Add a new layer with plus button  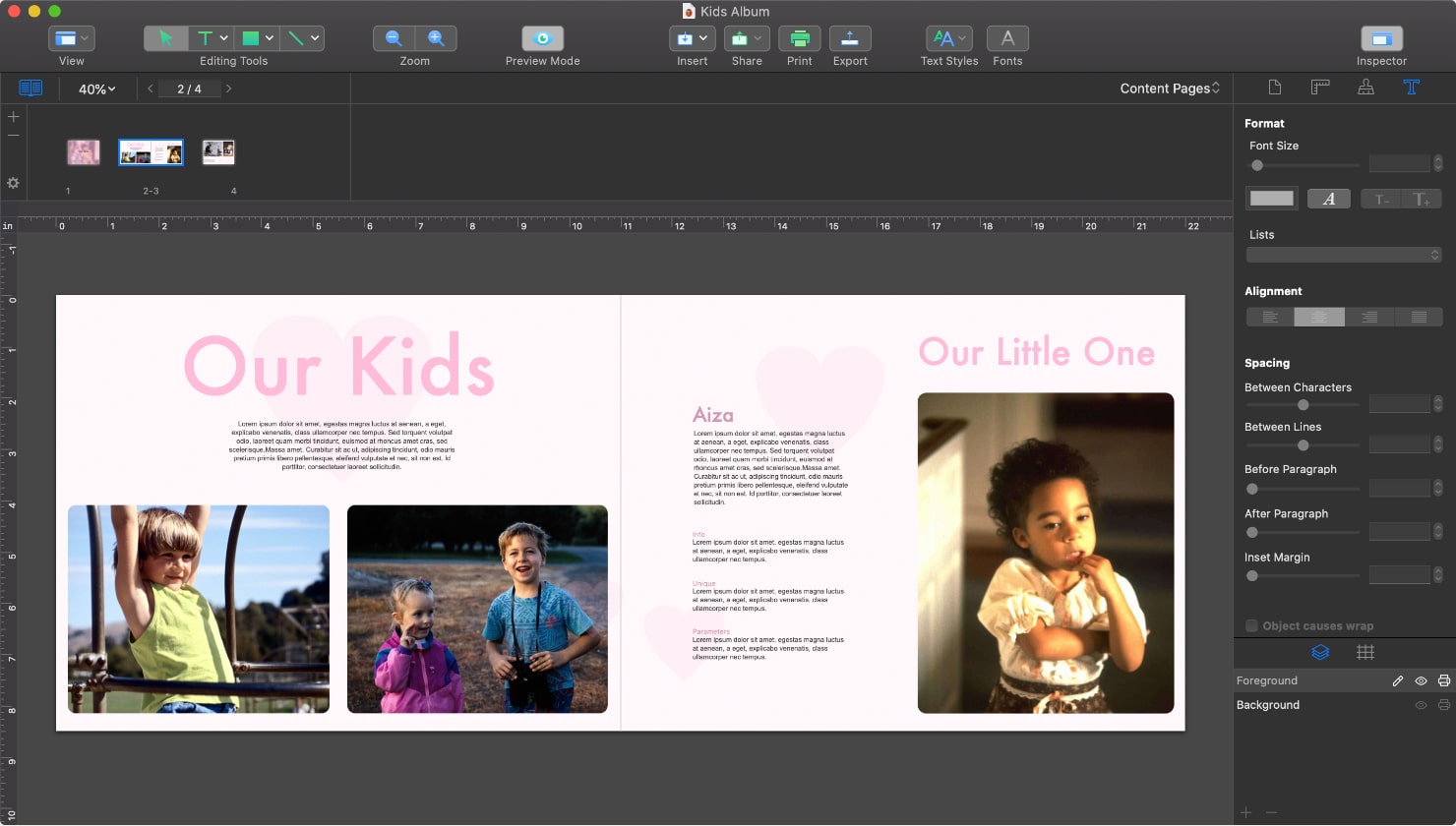(1245, 812)
